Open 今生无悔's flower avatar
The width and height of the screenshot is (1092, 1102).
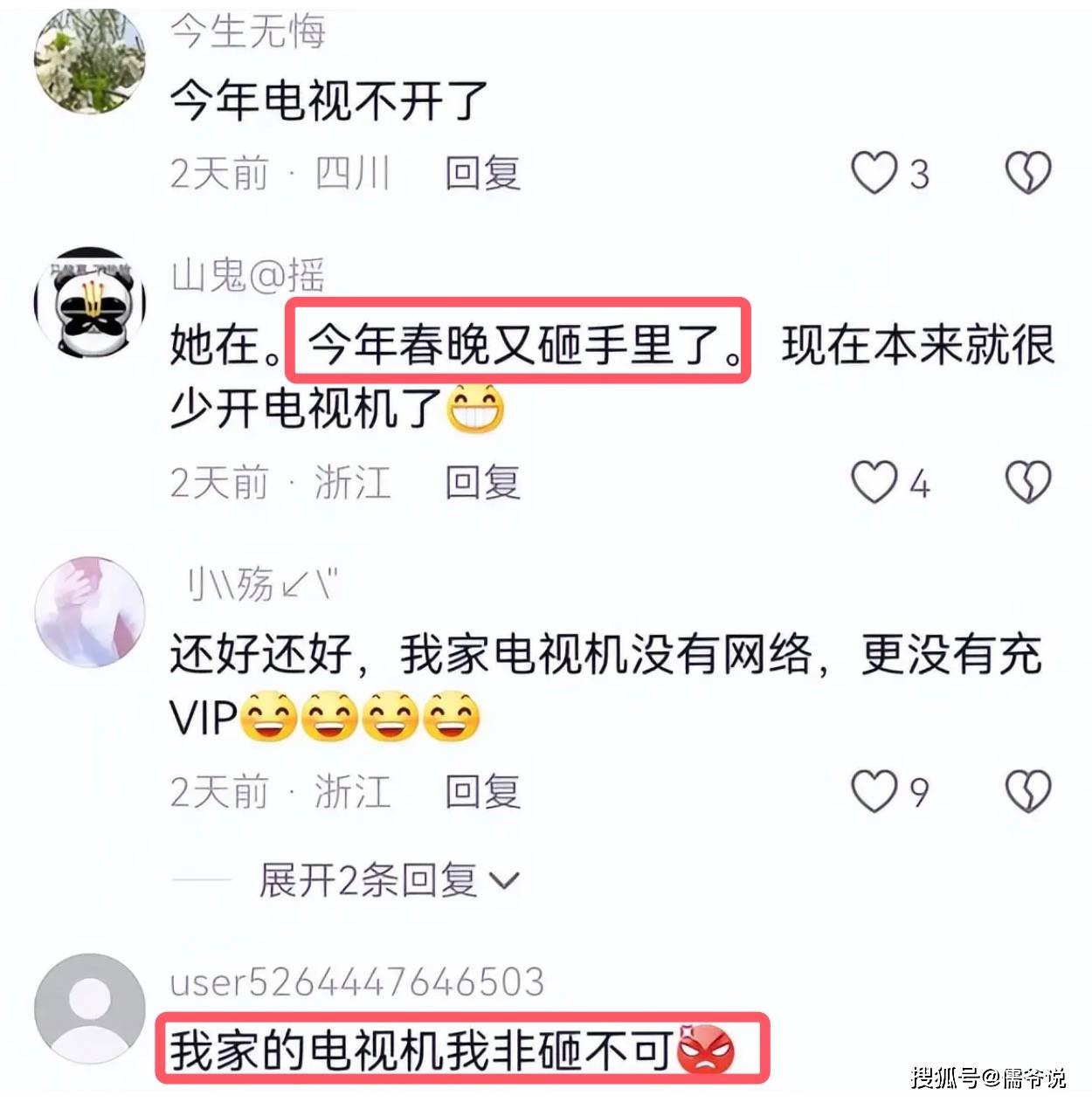(x=90, y=59)
